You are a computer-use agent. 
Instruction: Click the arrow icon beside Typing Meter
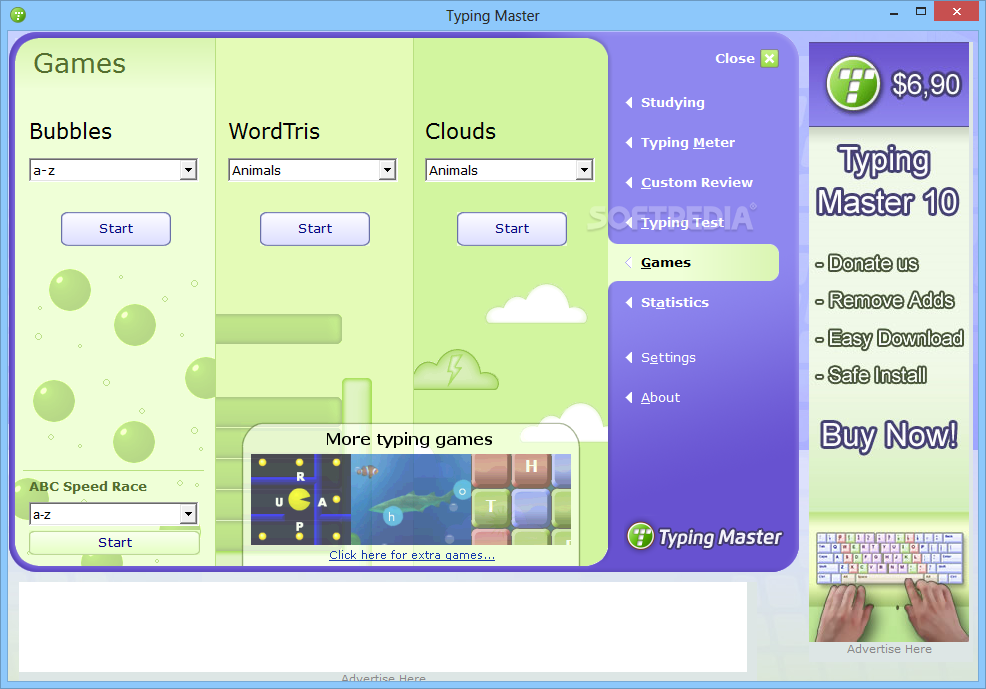pyautogui.click(x=629, y=143)
